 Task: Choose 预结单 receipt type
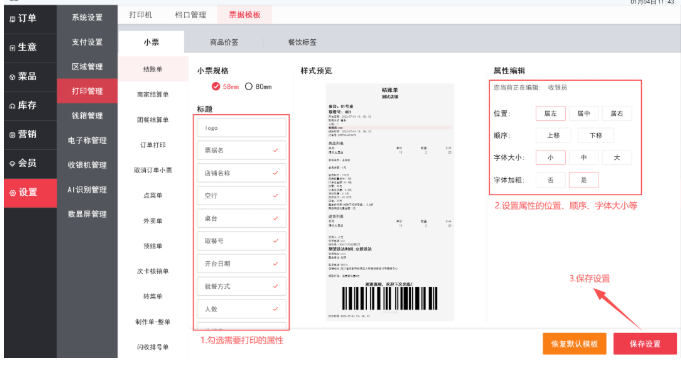tap(153, 246)
